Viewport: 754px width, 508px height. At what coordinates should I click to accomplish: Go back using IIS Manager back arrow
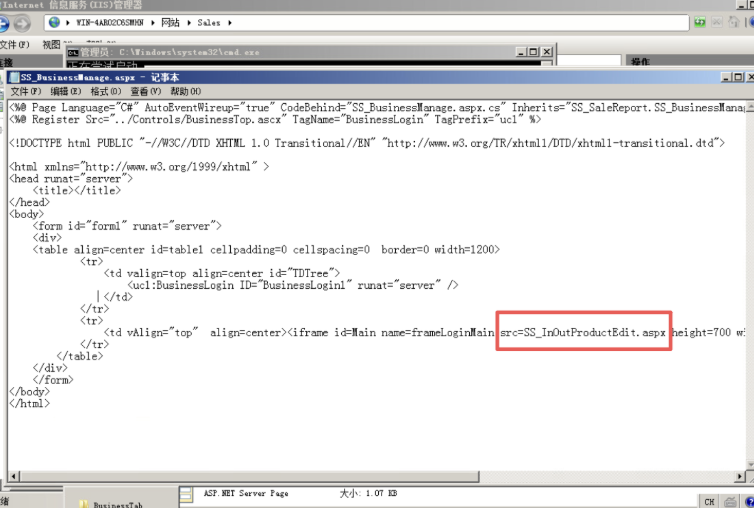3,23
